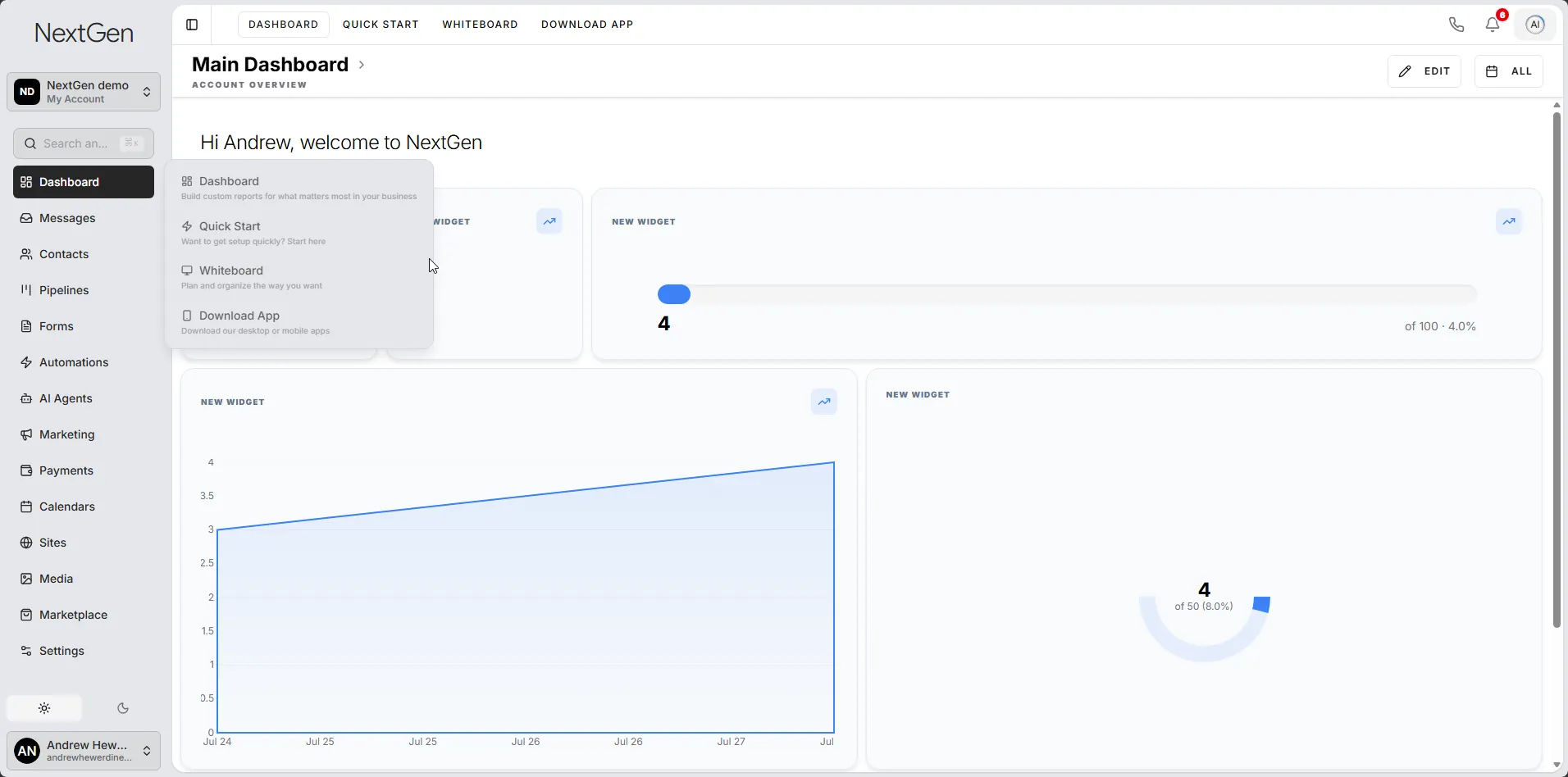1568x777 pixels.
Task: Click the Forms document icon in sidebar
Action: (x=26, y=326)
